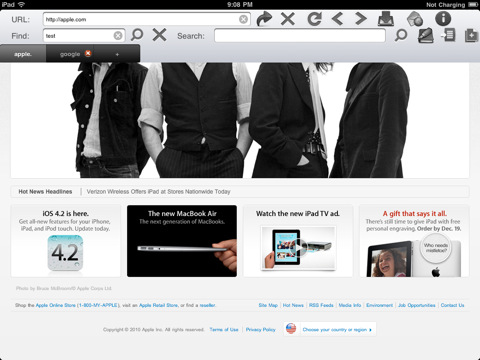480x360 pixels.
Task: Start a web search with the Search magnifier icon
Action: (x=401, y=35)
